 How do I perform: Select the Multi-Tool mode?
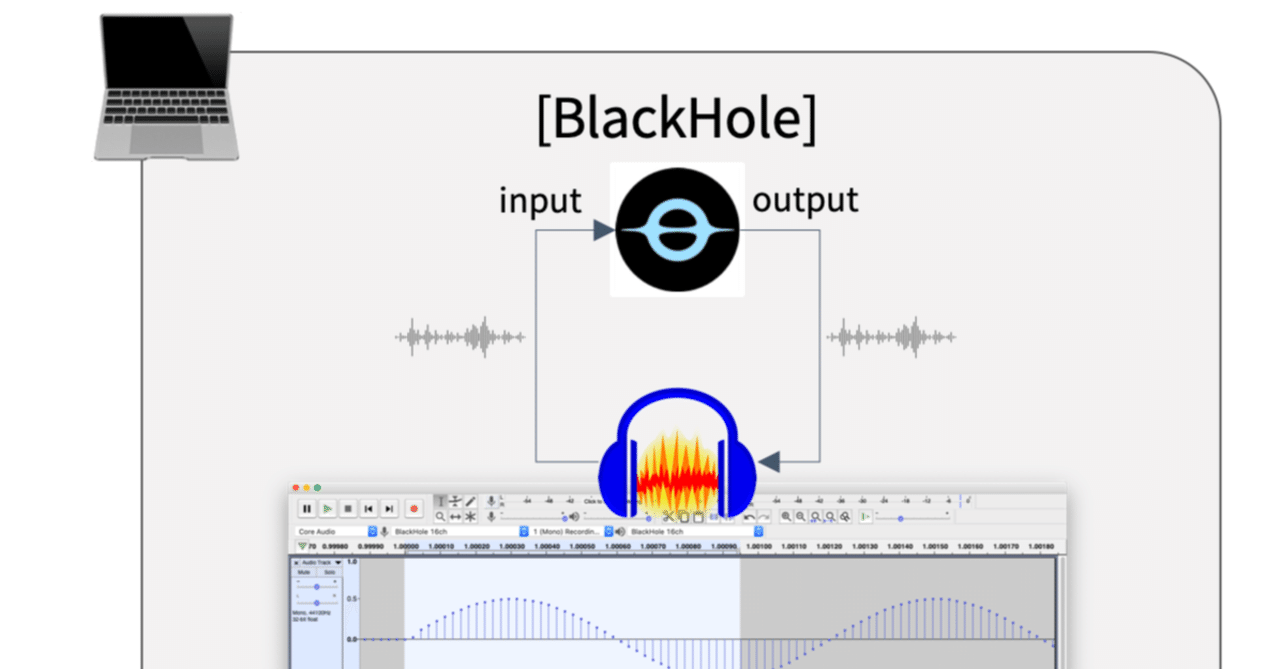click(x=471, y=516)
